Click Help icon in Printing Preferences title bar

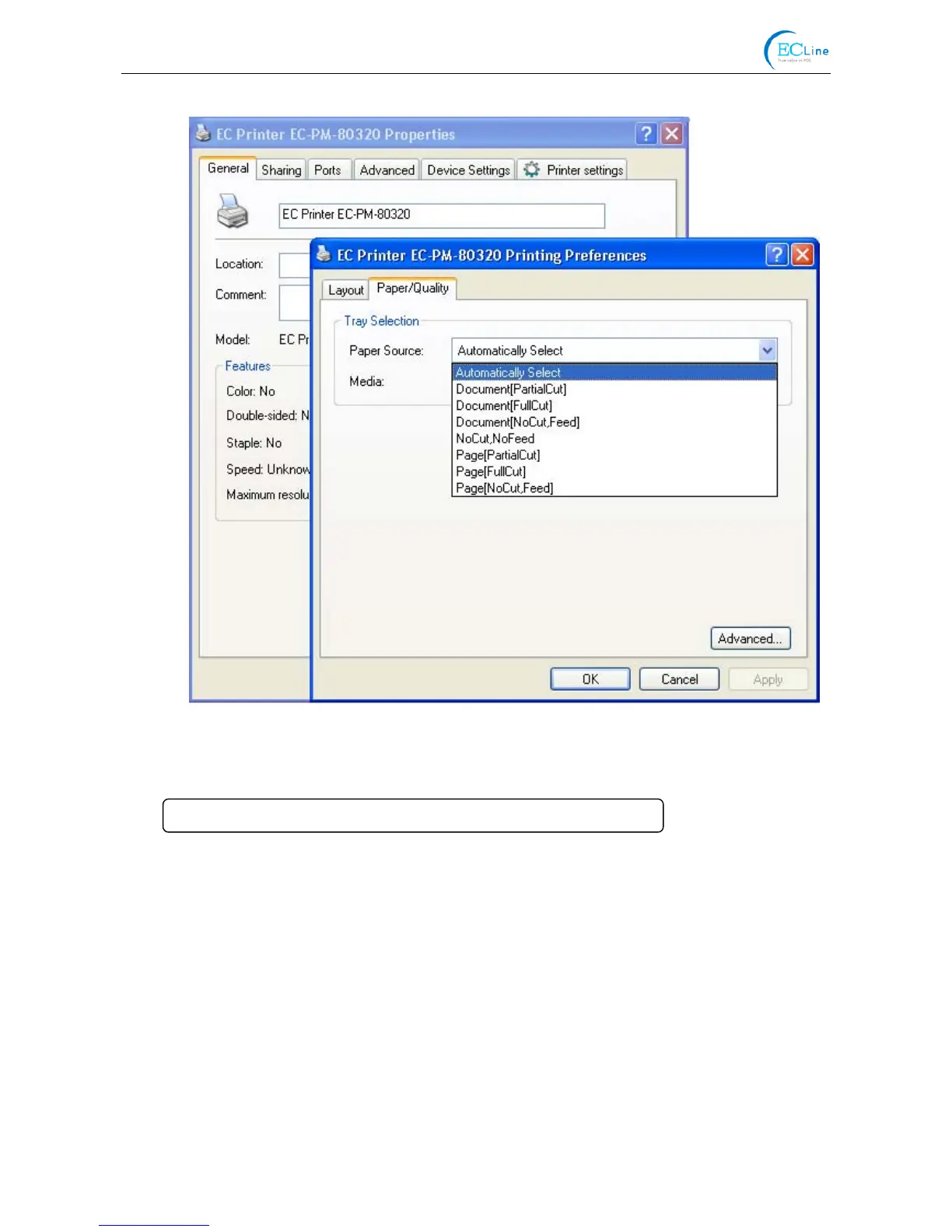point(776,254)
